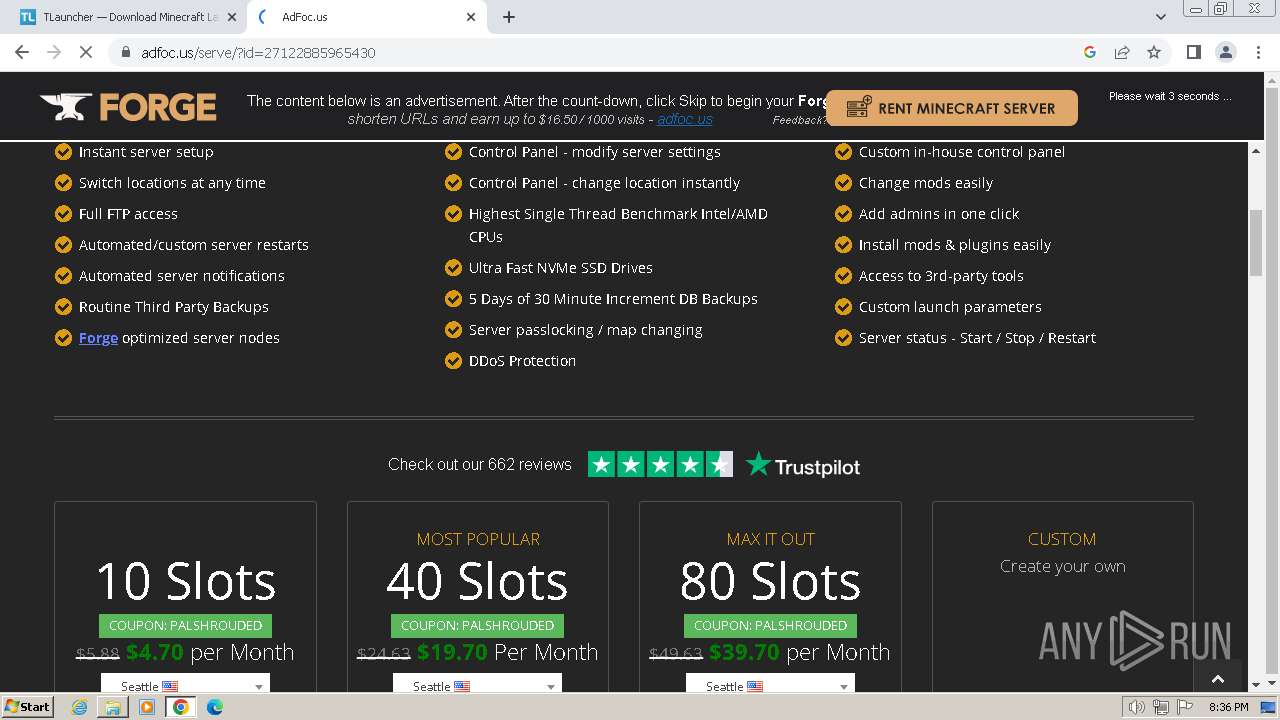Click the Instant server setup checkmark
This screenshot has width=1280, height=720.
[x=63, y=152]
